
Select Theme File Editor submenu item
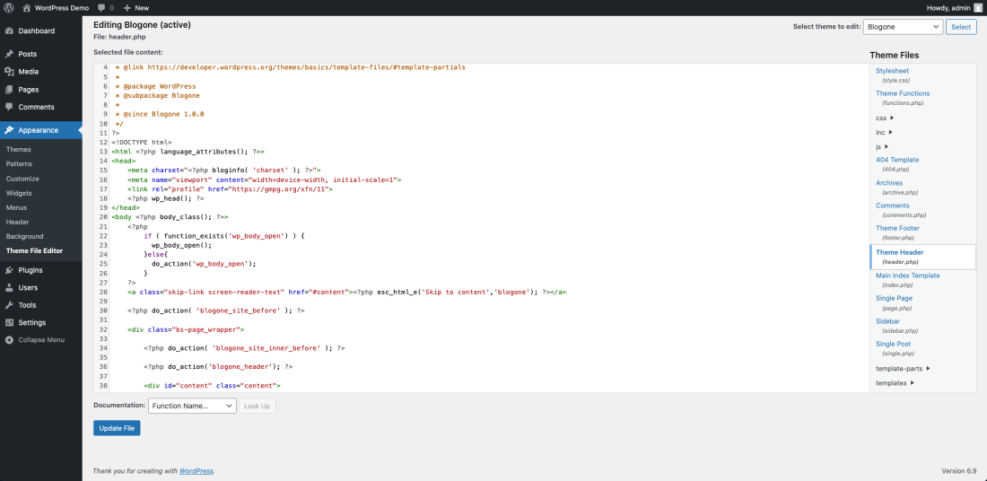click(34, 251)
